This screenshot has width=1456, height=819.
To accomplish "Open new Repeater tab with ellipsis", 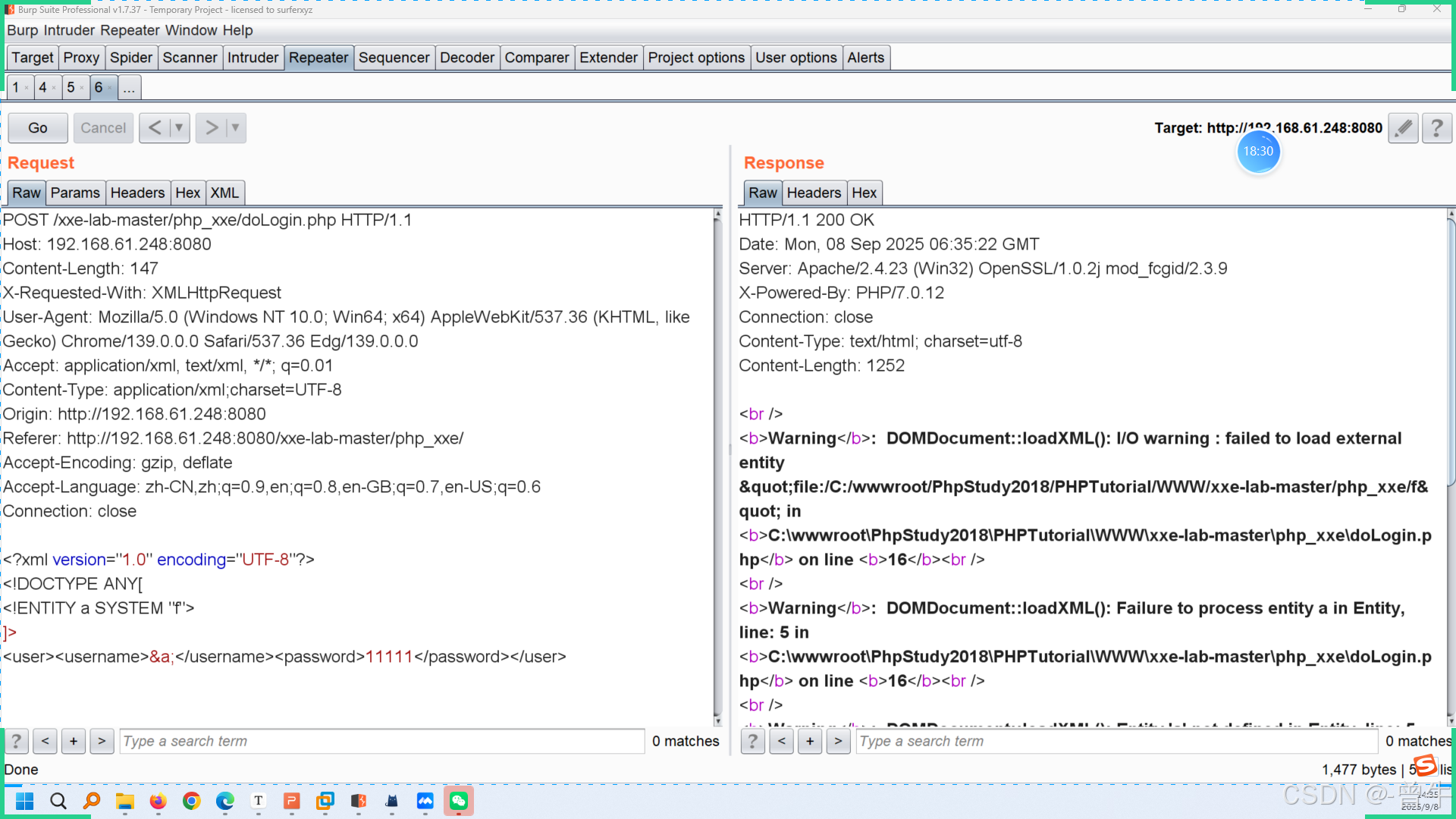I will pyautogui.click(x=129, y=88).
